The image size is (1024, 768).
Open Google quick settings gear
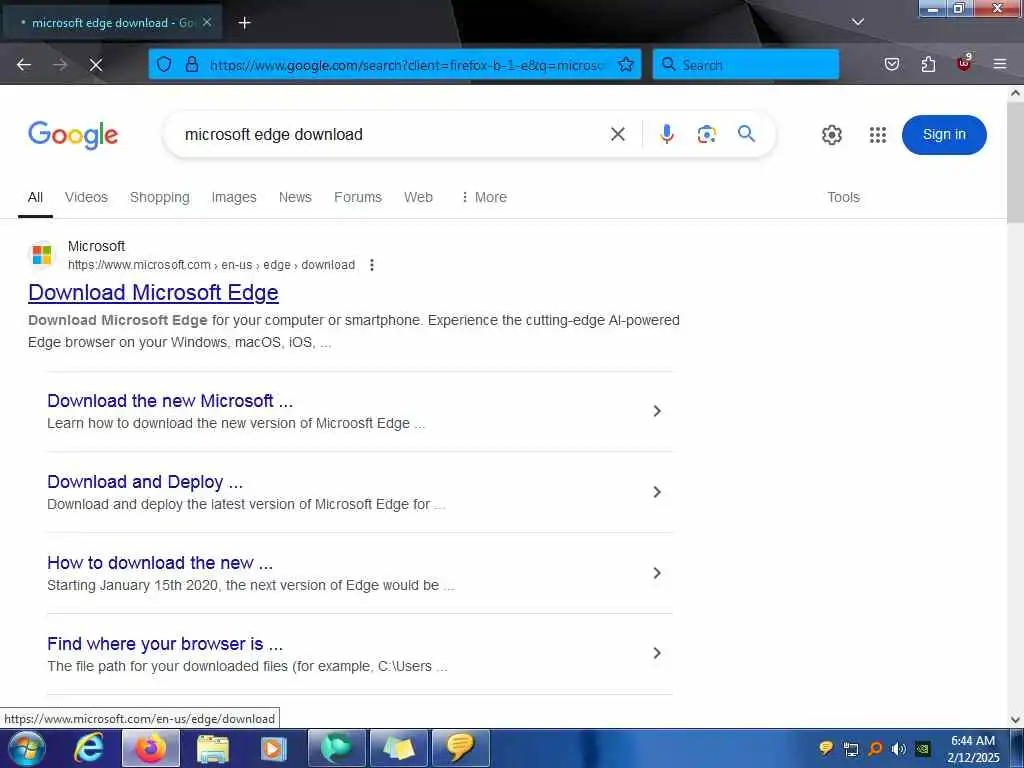831,135
